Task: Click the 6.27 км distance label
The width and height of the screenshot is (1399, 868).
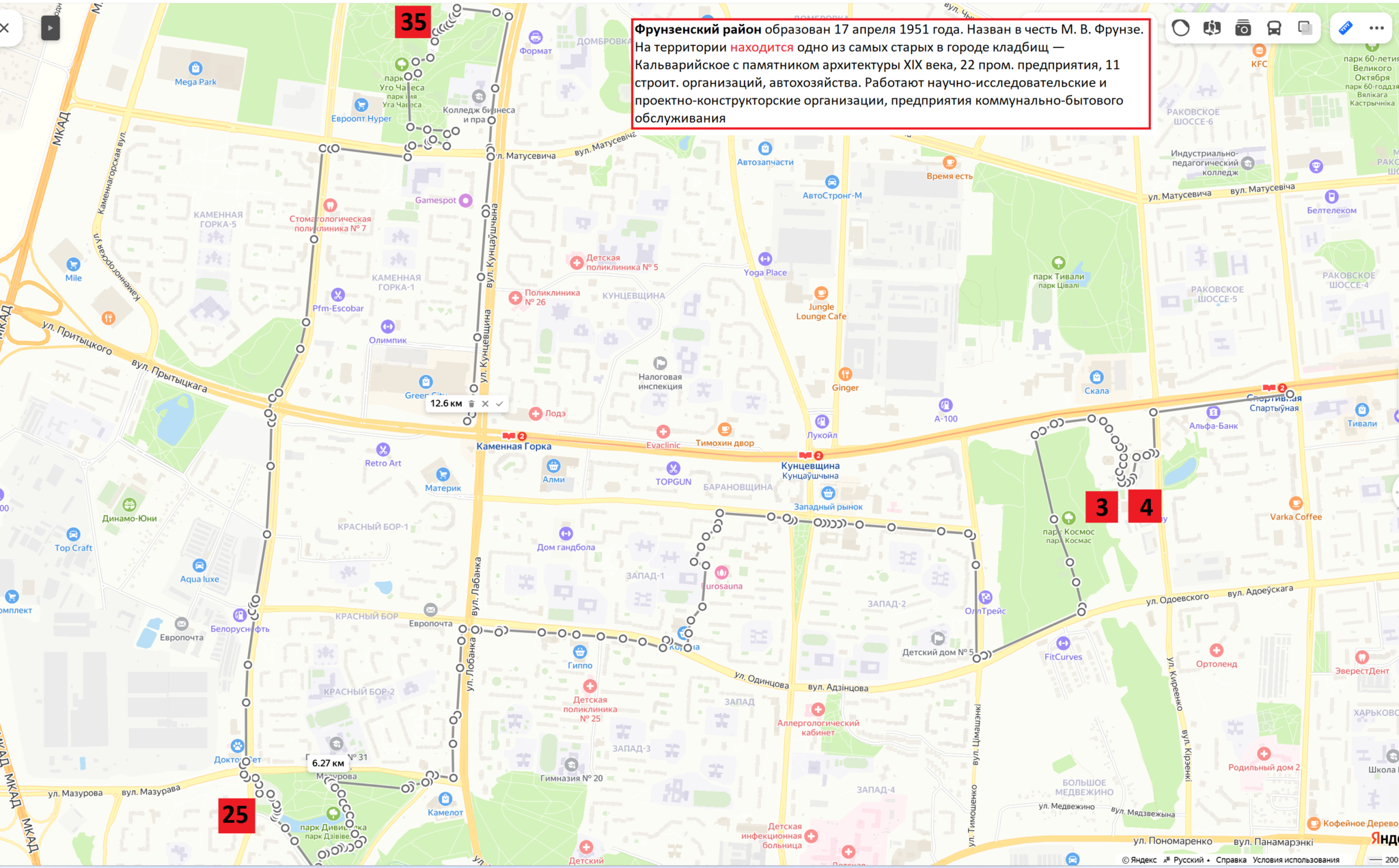Action: (328, 763)
